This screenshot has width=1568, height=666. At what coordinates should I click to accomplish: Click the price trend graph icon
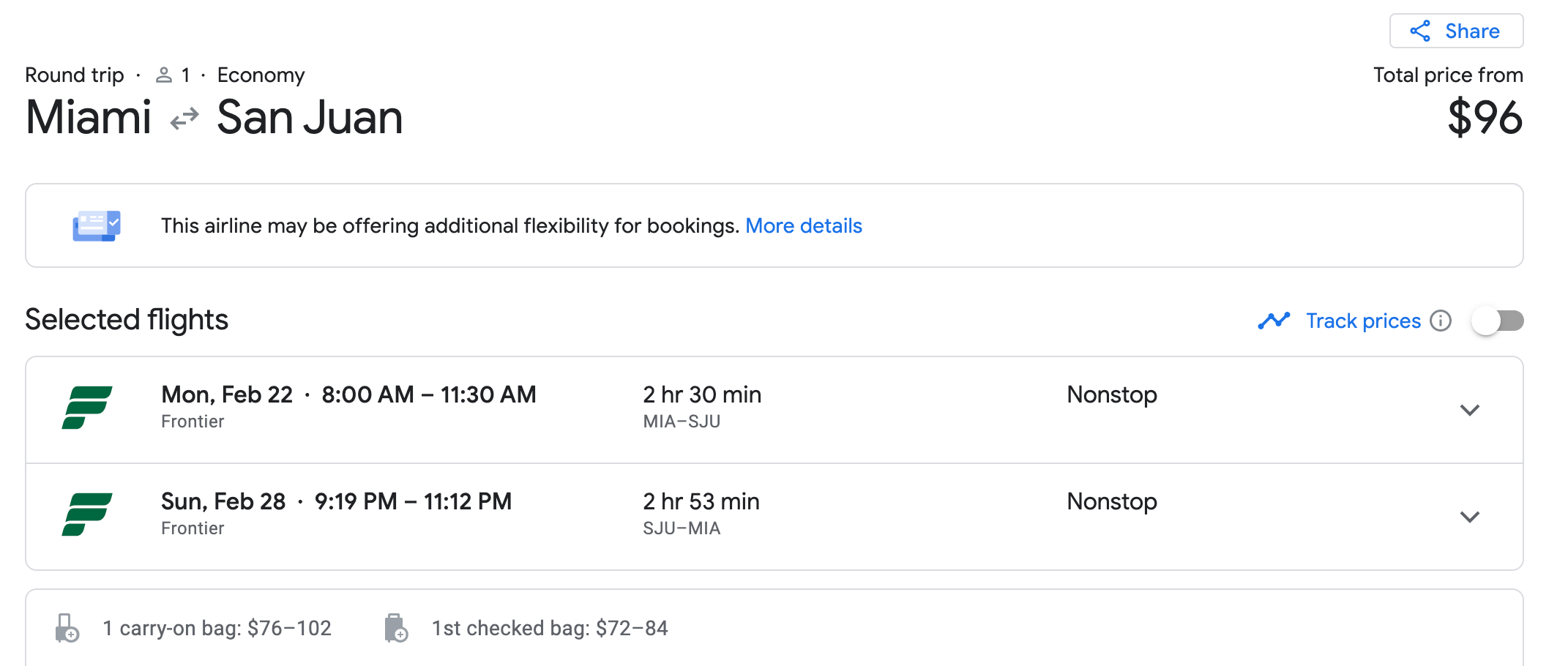click(1274, 321)
